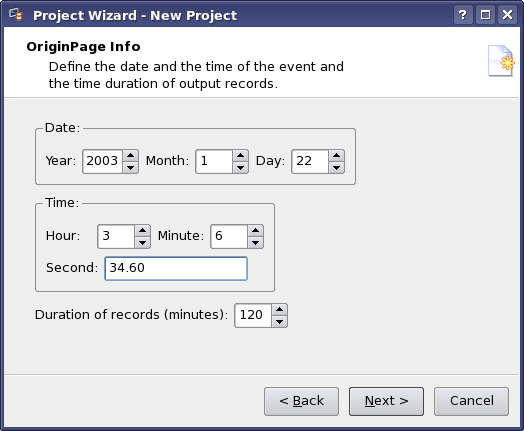Screen dimensions: 524x431
Task: Decrease Duration of records down arrow
Action: [x=279, y=321]
